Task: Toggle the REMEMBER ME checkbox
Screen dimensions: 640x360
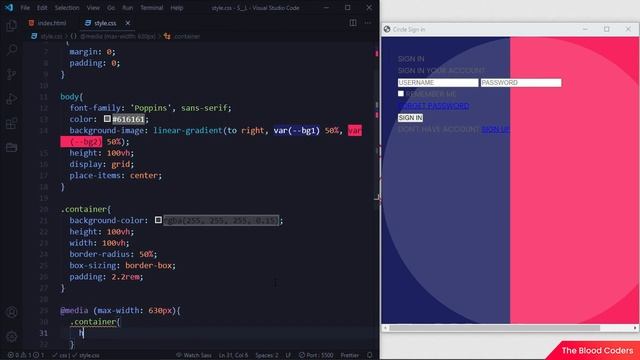Action: 401,93
